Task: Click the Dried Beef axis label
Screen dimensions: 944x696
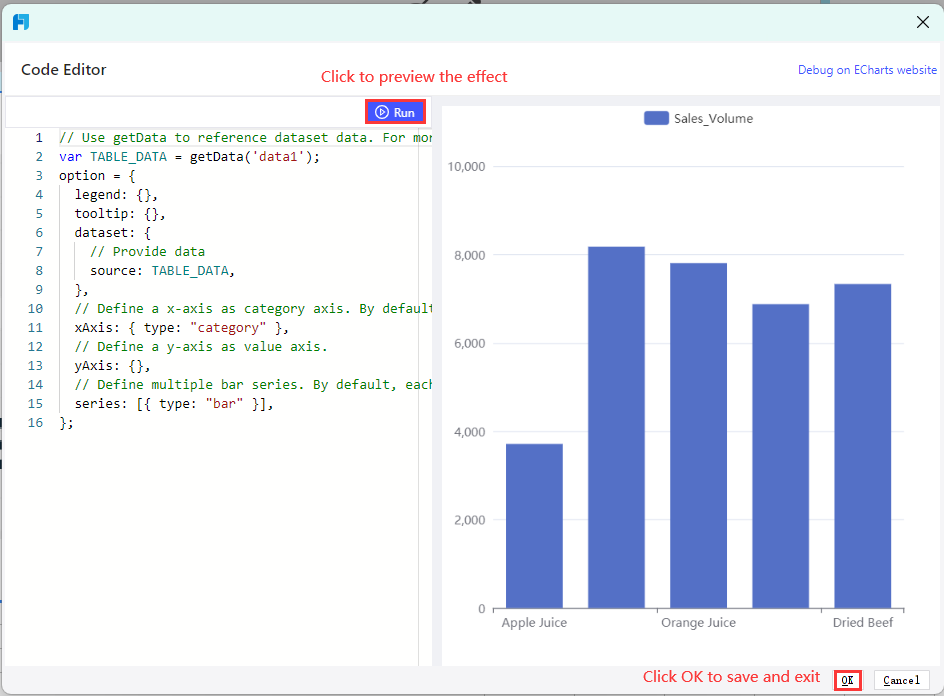Action: pos(862,622)
